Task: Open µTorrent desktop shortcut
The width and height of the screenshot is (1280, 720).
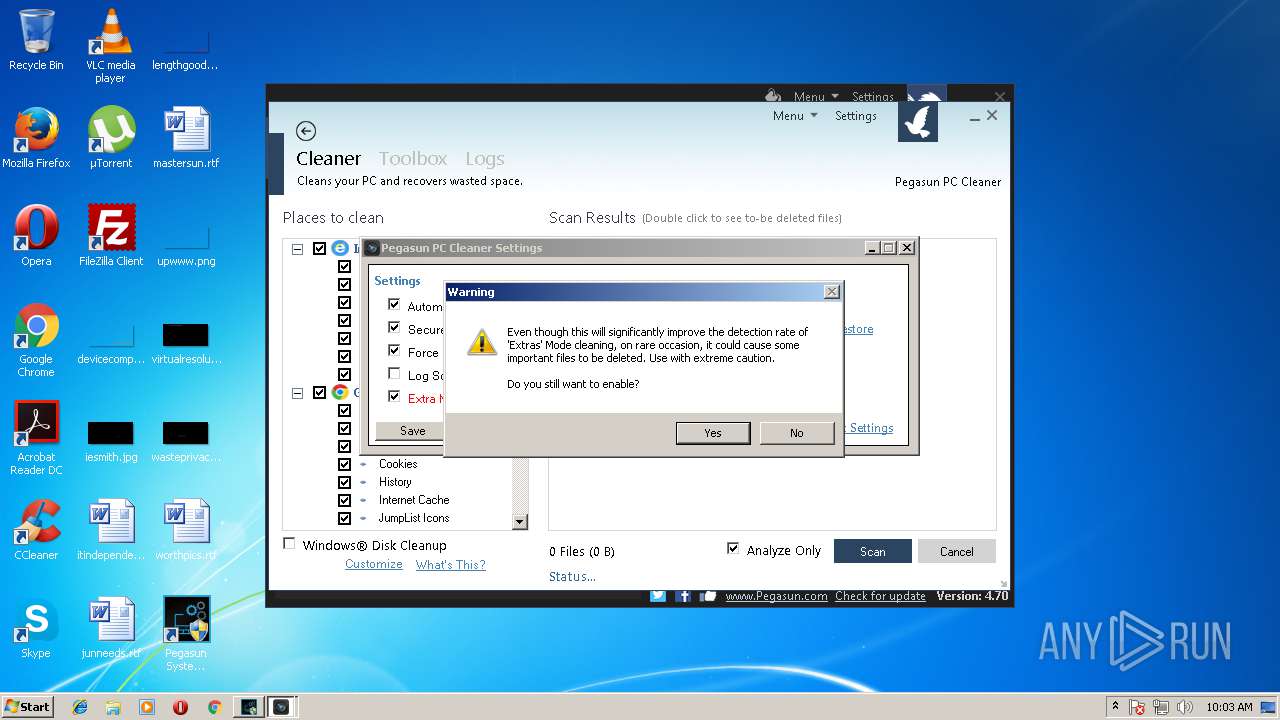Action: tap(110, 138)
